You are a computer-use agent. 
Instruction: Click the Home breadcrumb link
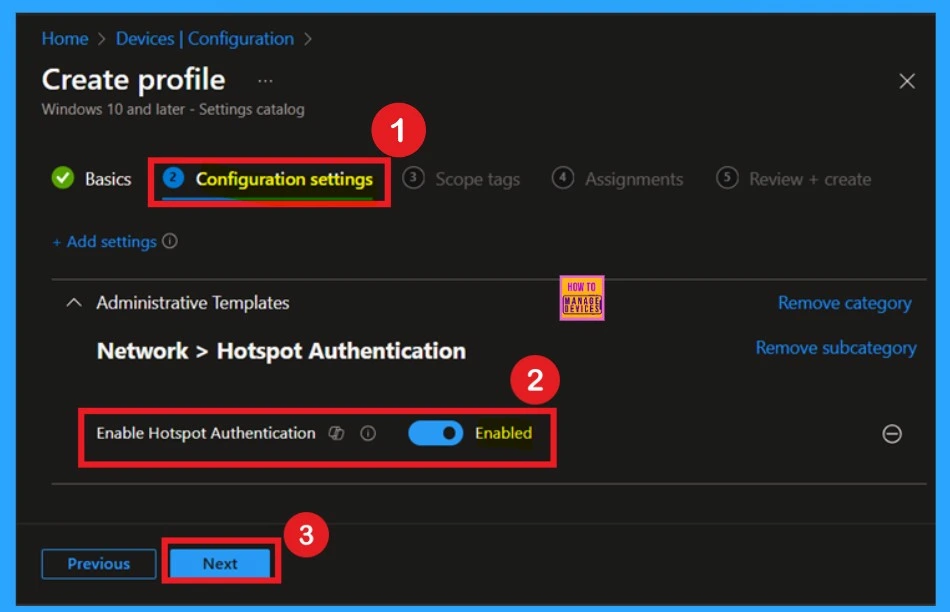pos(65,39)
